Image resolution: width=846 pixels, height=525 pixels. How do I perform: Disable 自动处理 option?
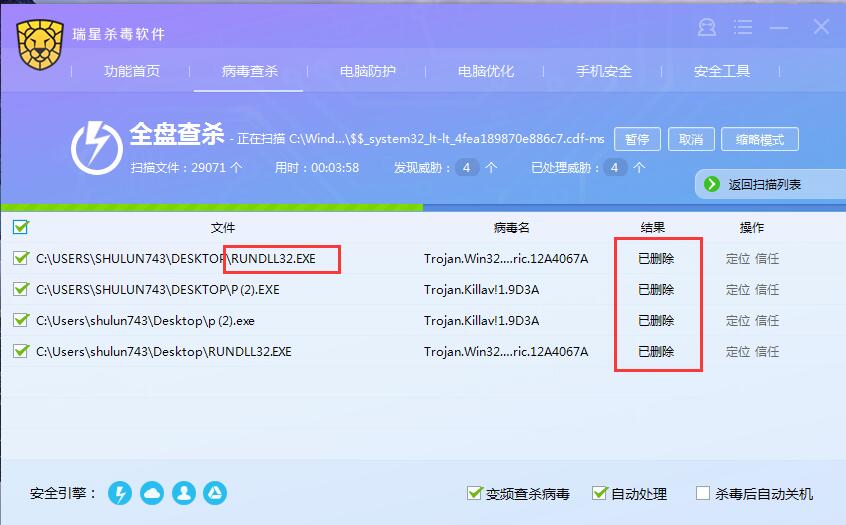(x=600, y=493)
